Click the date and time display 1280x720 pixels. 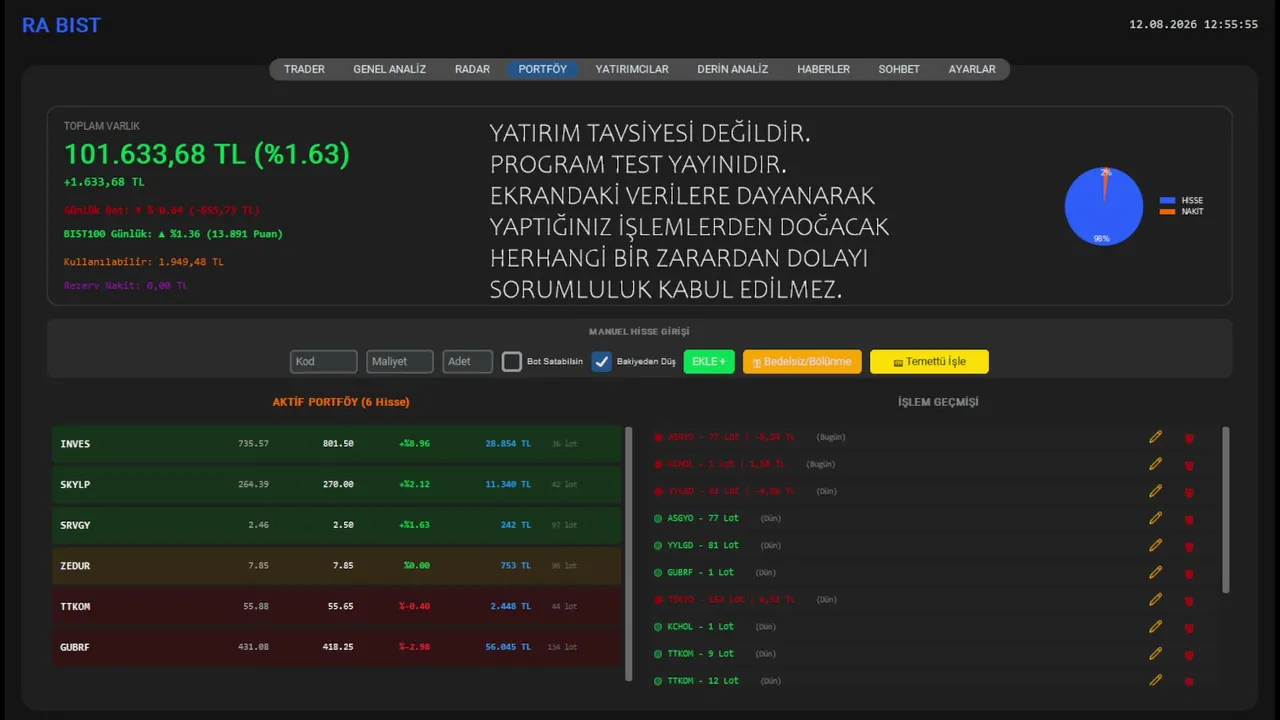click(1193, 24)
